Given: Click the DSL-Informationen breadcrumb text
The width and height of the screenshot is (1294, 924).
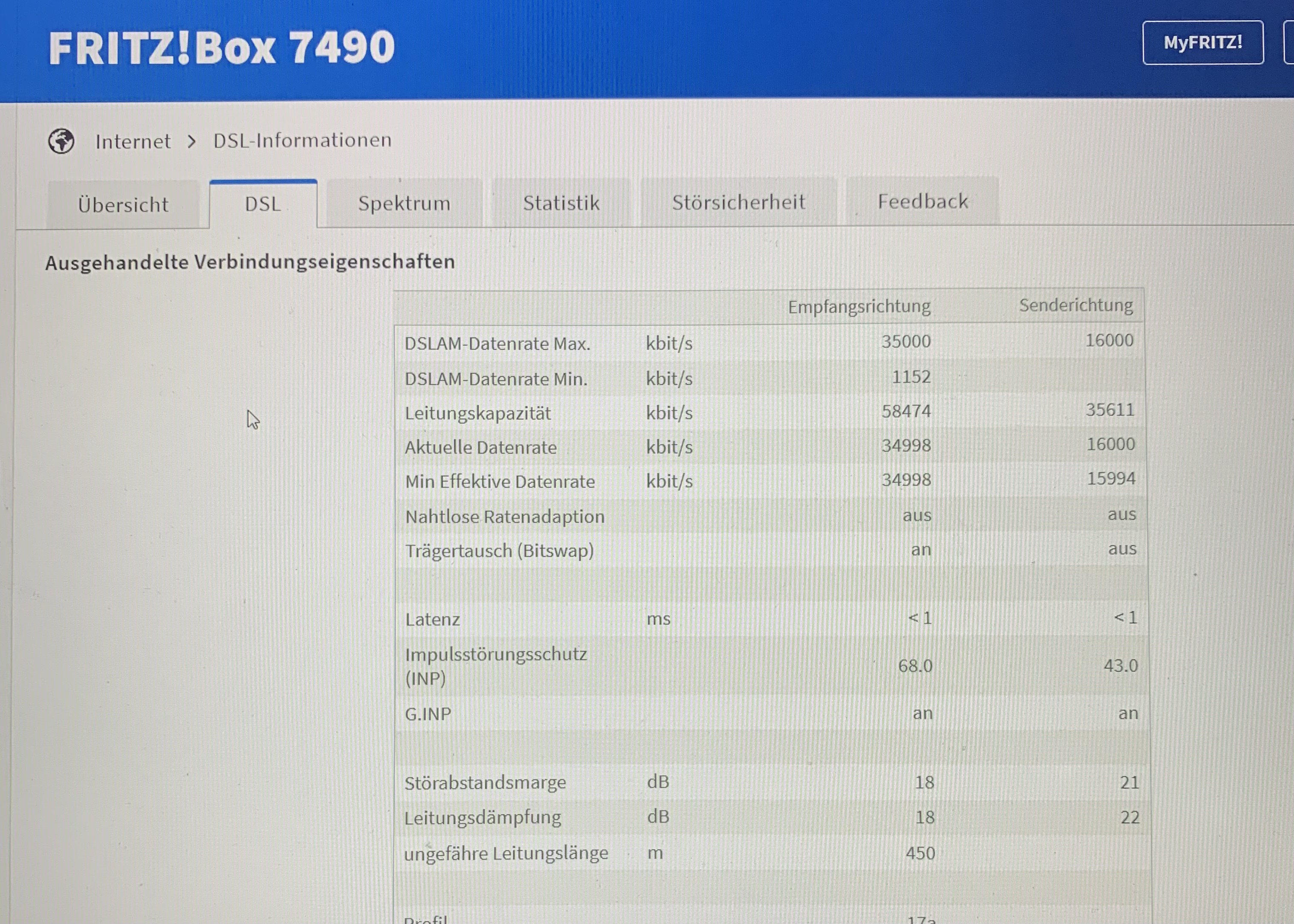Looking at the screenshot, I should [x=302, y=140].
